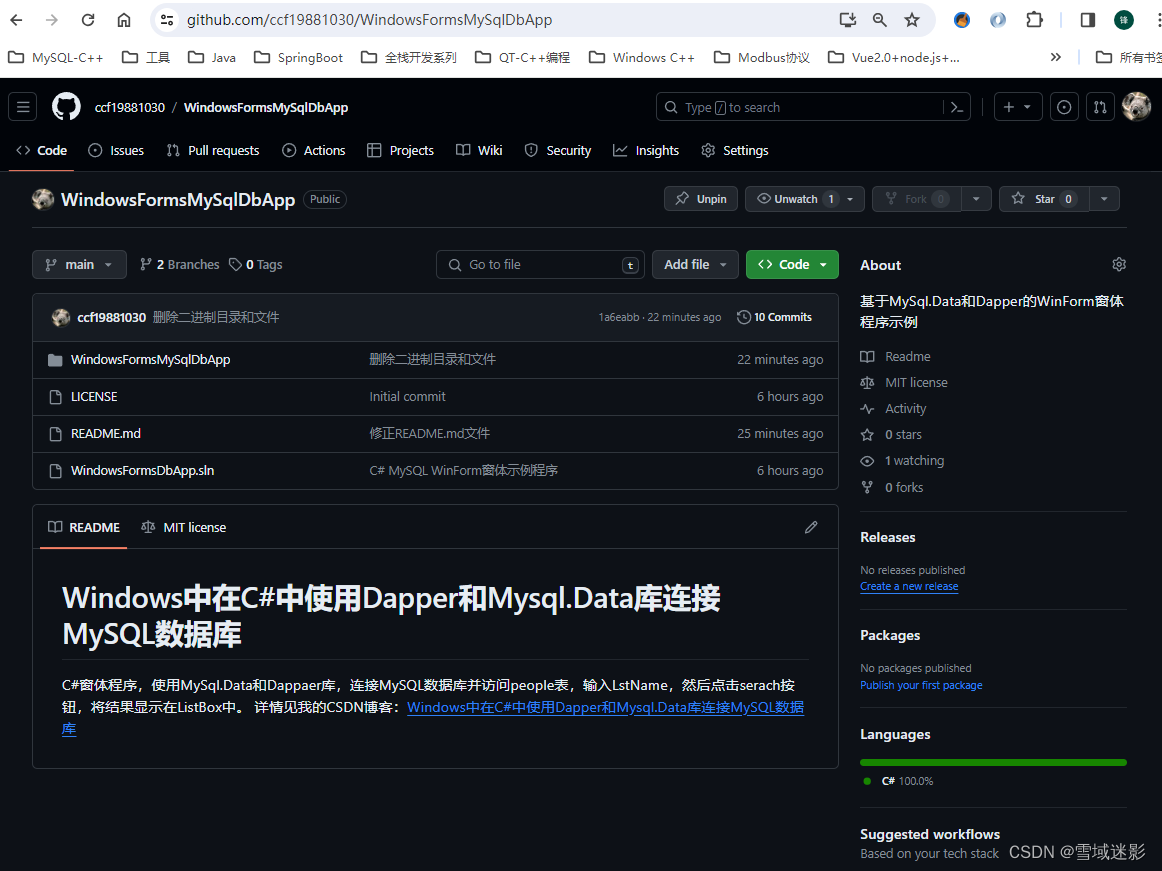1162x871 pixels.
Task: Unwatch the WindowsFormsMySqlDbApp repository
Action: tap(795, 198)
